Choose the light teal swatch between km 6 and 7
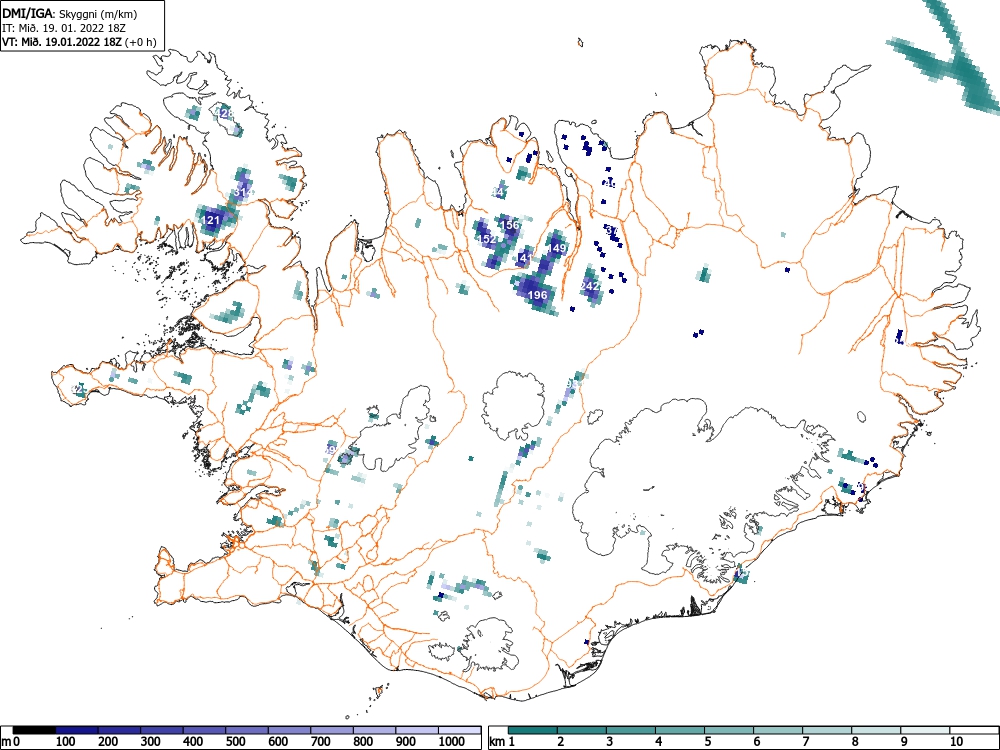Image resolution: width=1000 pixels, height=750 pixels. tap(778, 730)
